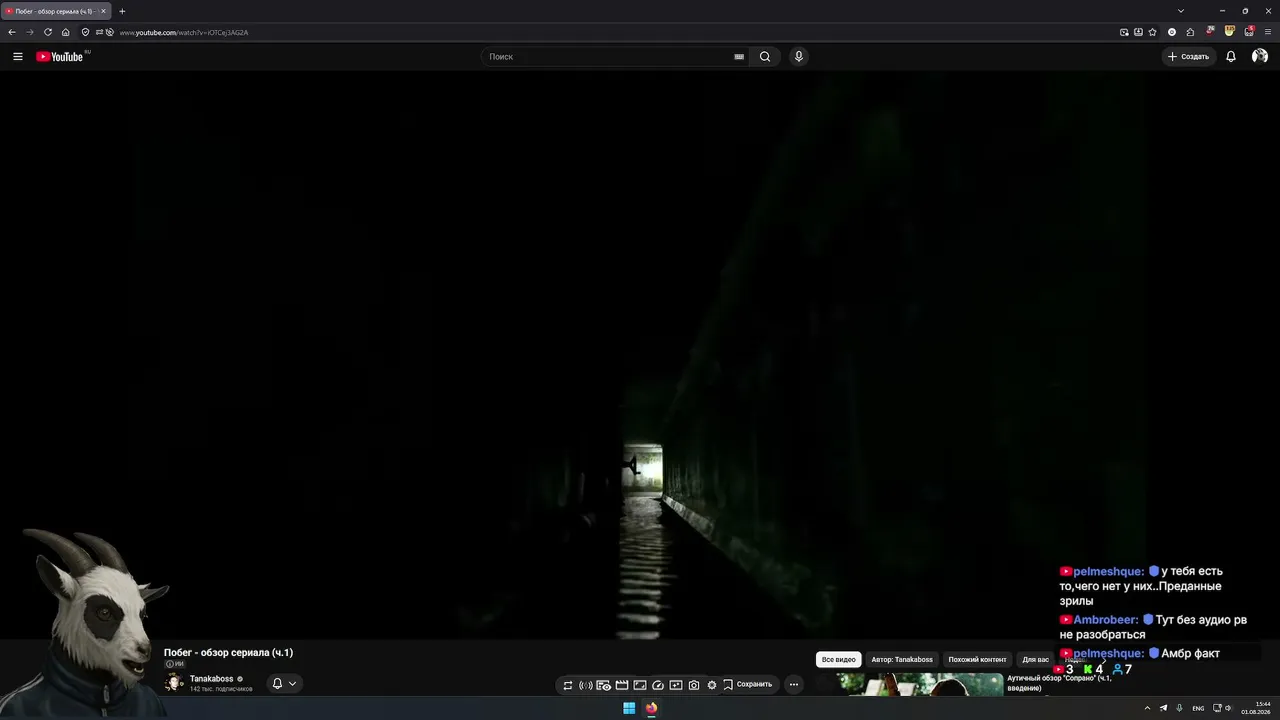Open the player enhancer settings gear

[712, 685]
